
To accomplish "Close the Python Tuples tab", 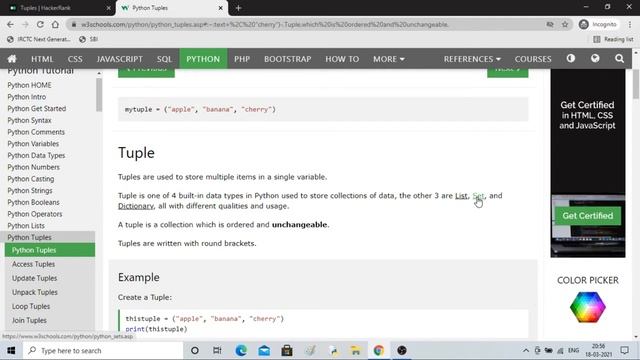I will (220, 8).
